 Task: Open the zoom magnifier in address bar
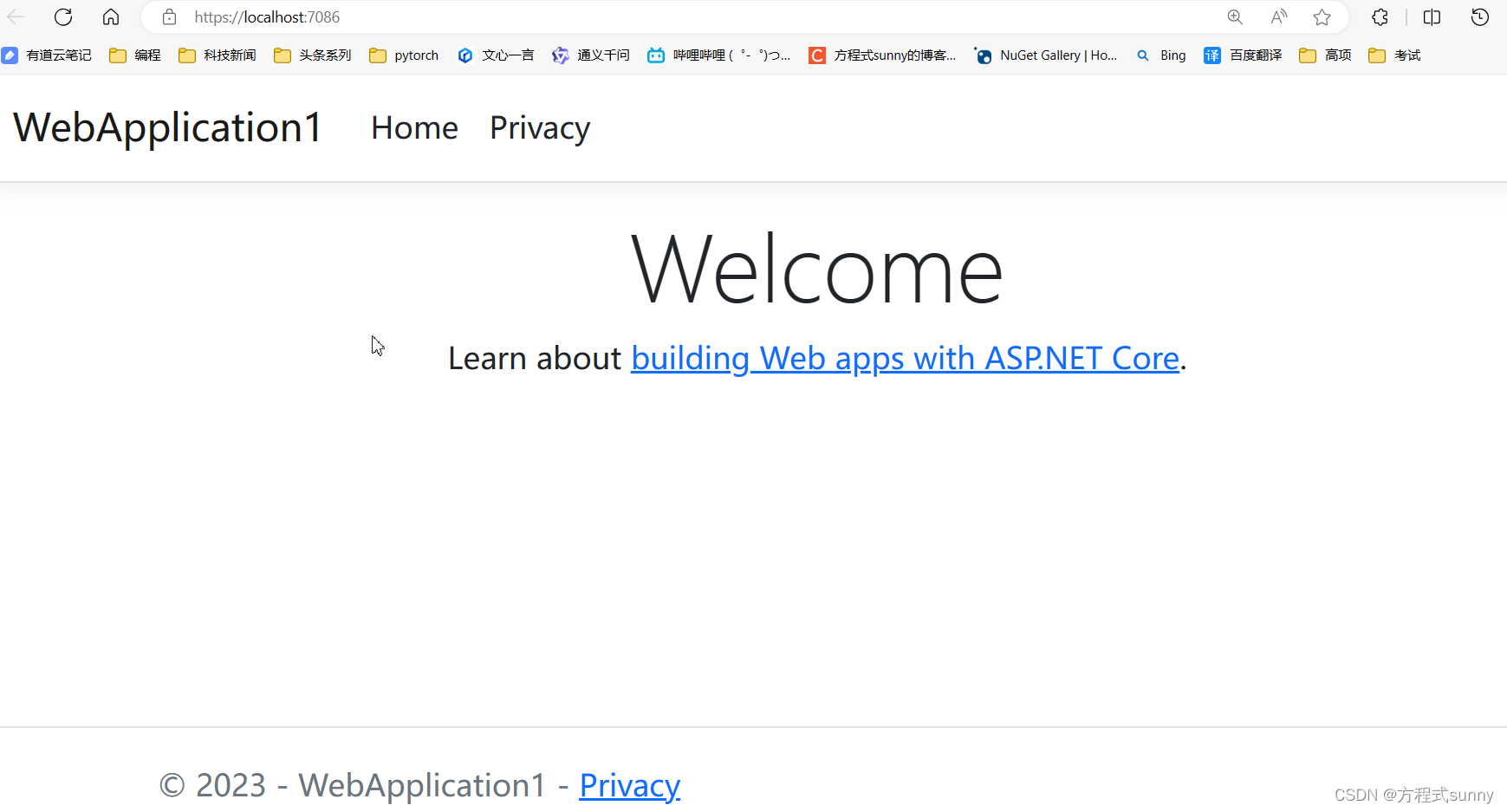(x=1235, y=17)
